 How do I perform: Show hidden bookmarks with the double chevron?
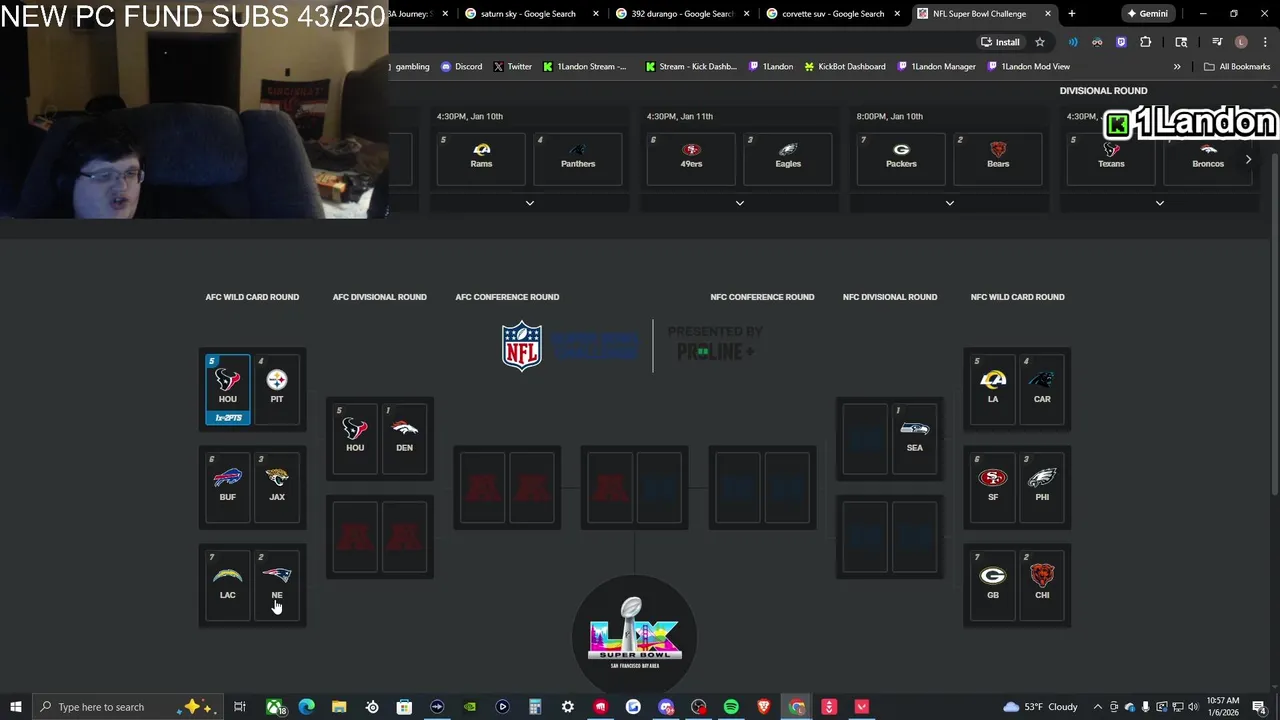point(1177,66)
